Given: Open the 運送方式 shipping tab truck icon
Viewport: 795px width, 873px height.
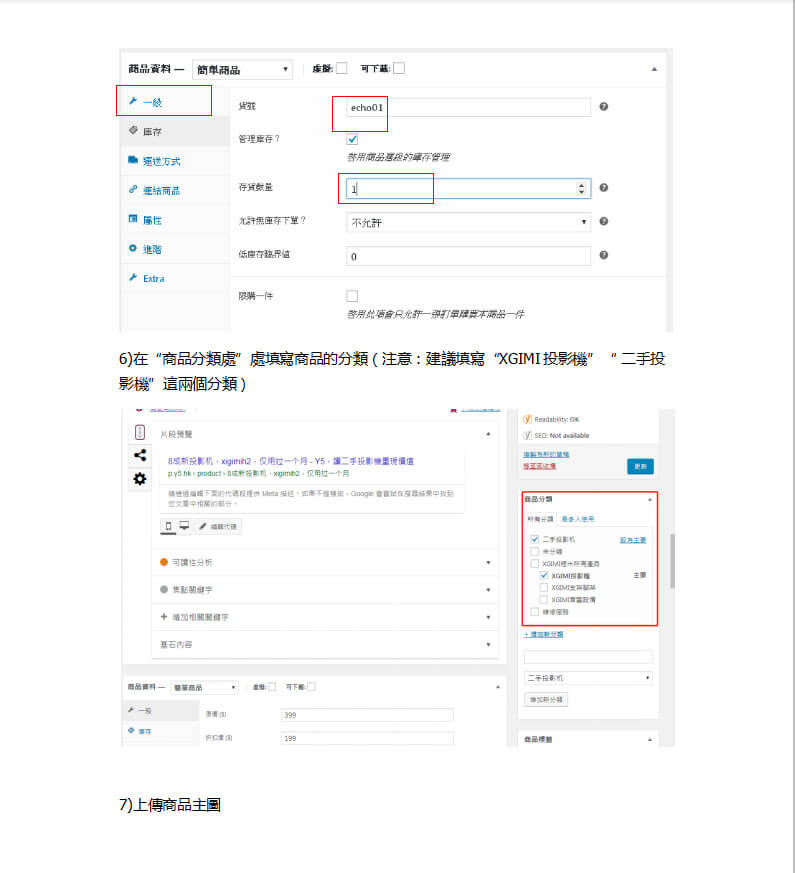Looking at the screenshot, I should pos(132,160).
